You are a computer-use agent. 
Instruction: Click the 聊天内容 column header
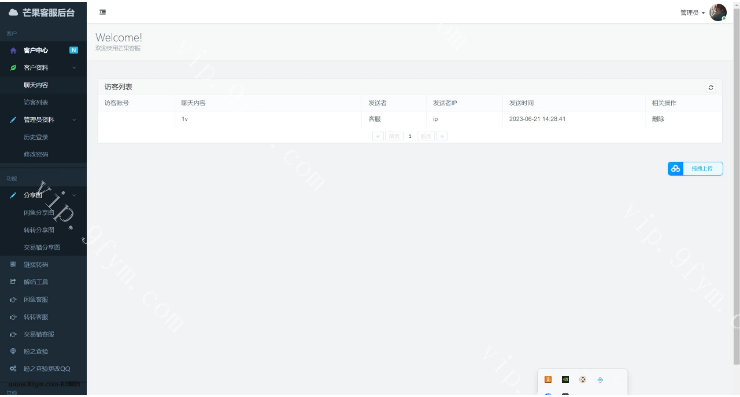193,103
